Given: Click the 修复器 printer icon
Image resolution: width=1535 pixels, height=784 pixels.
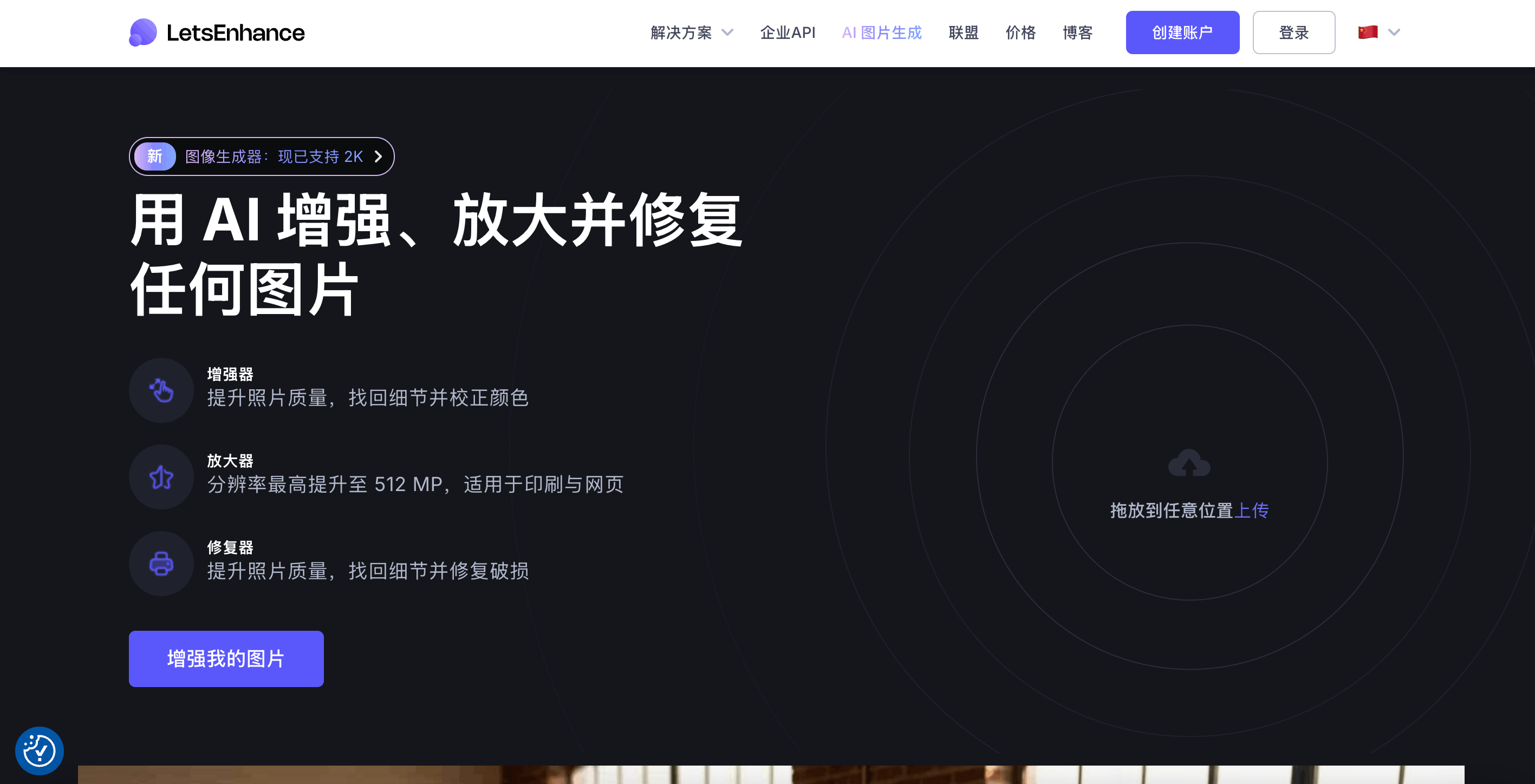Looking at the screenshot, I should pyautogui.click(x=161, y=564).
